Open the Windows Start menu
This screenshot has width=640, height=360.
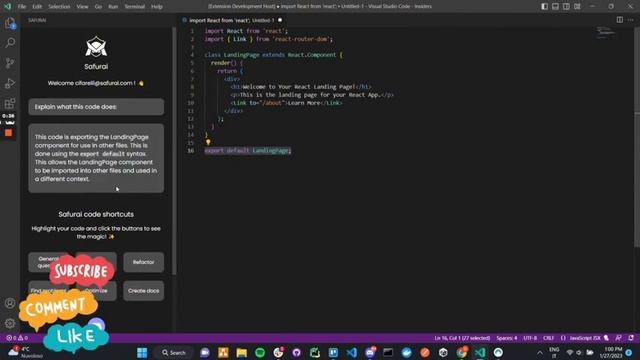pos(142,352)
